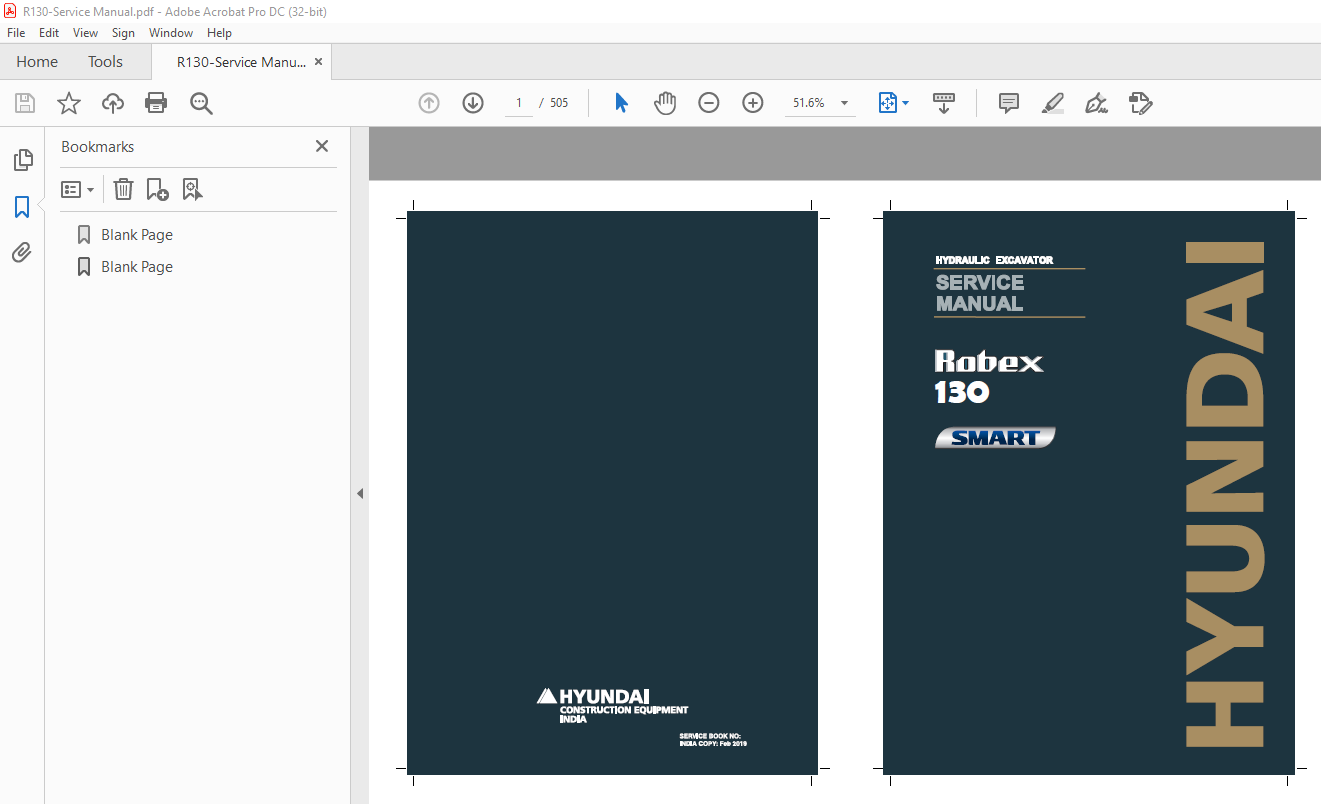
Task: Switch to the Home tab
Action: point(37,62)
